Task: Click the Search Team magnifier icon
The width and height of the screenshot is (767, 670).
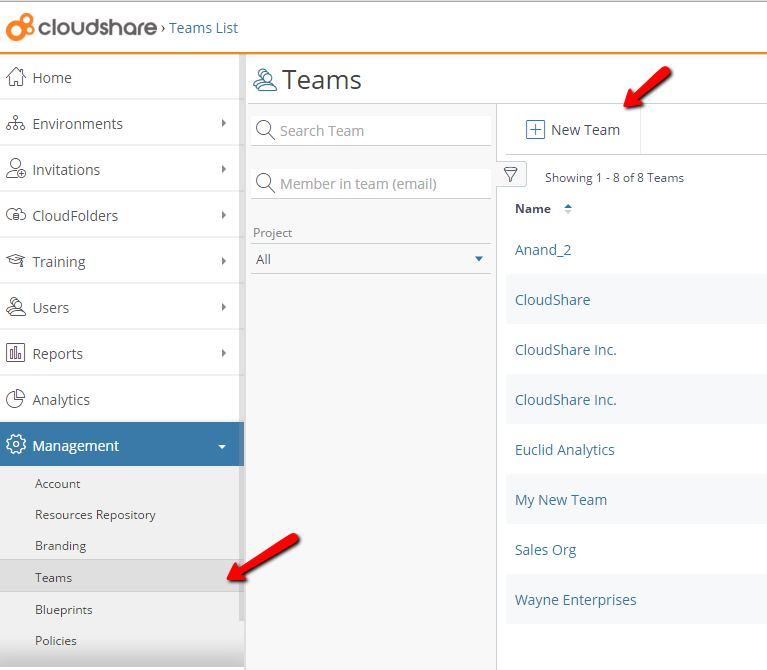Action: [265, 130]
